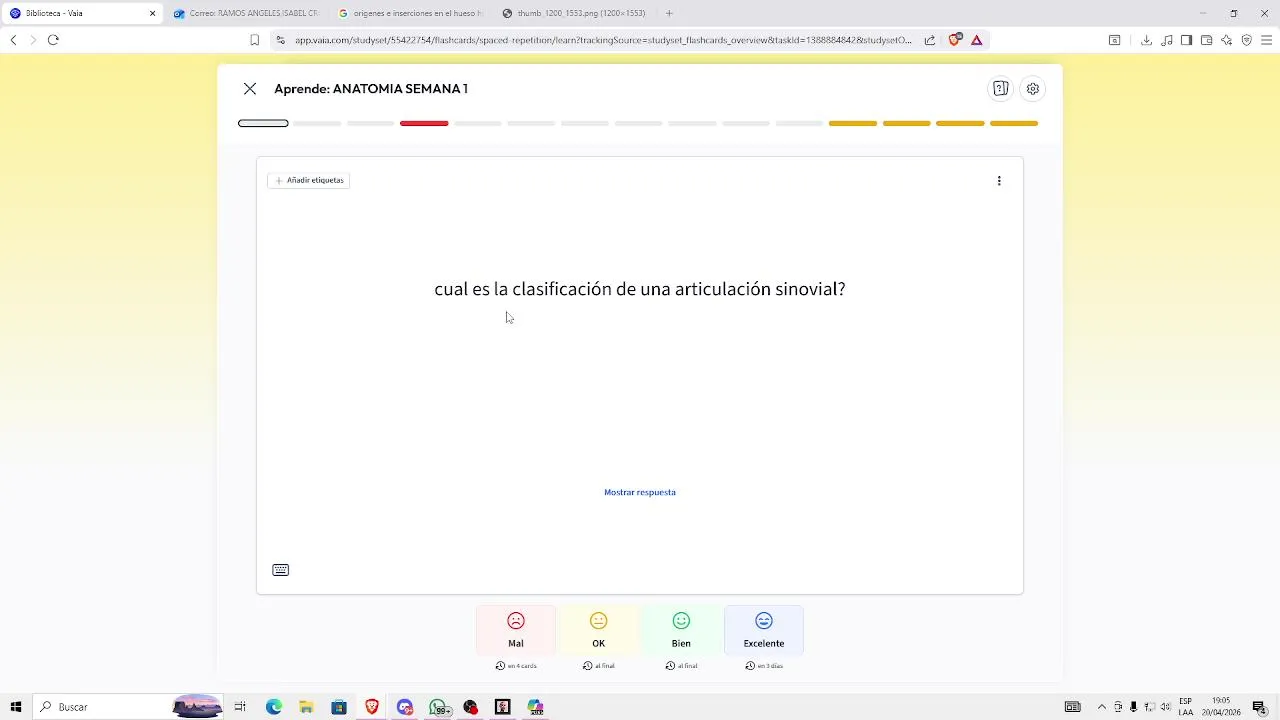Open the flashcard help icon beside settings

(x=1000, y=89)
